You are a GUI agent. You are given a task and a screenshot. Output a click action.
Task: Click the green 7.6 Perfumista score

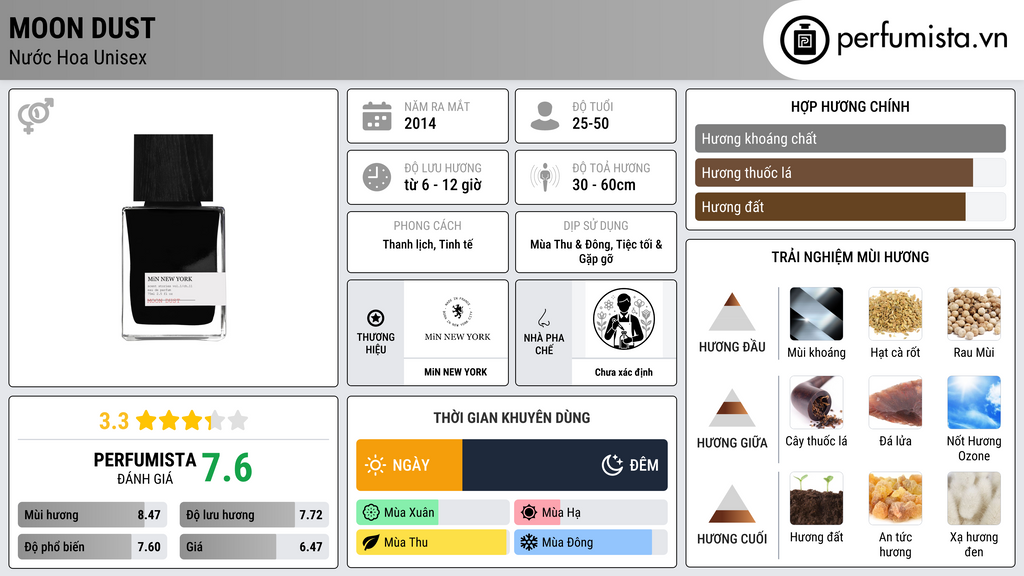pyautogui.click(x=227, y=468)
